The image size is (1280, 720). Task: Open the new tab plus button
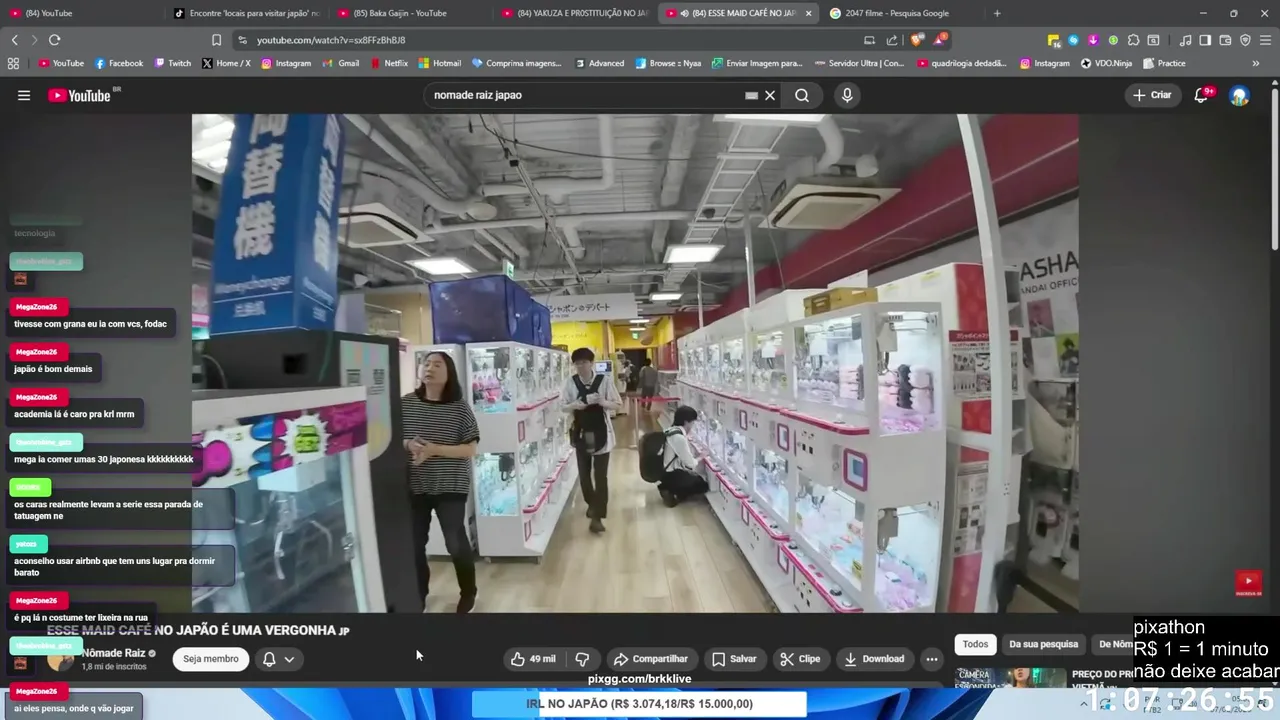click(997, 13)
